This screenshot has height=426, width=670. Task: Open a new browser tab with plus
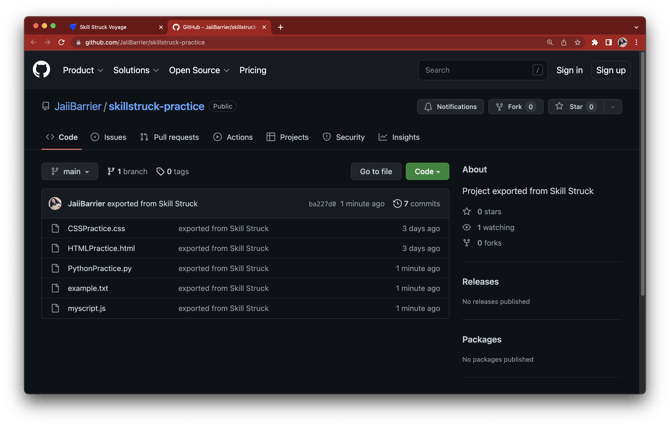tap(280, 27)
